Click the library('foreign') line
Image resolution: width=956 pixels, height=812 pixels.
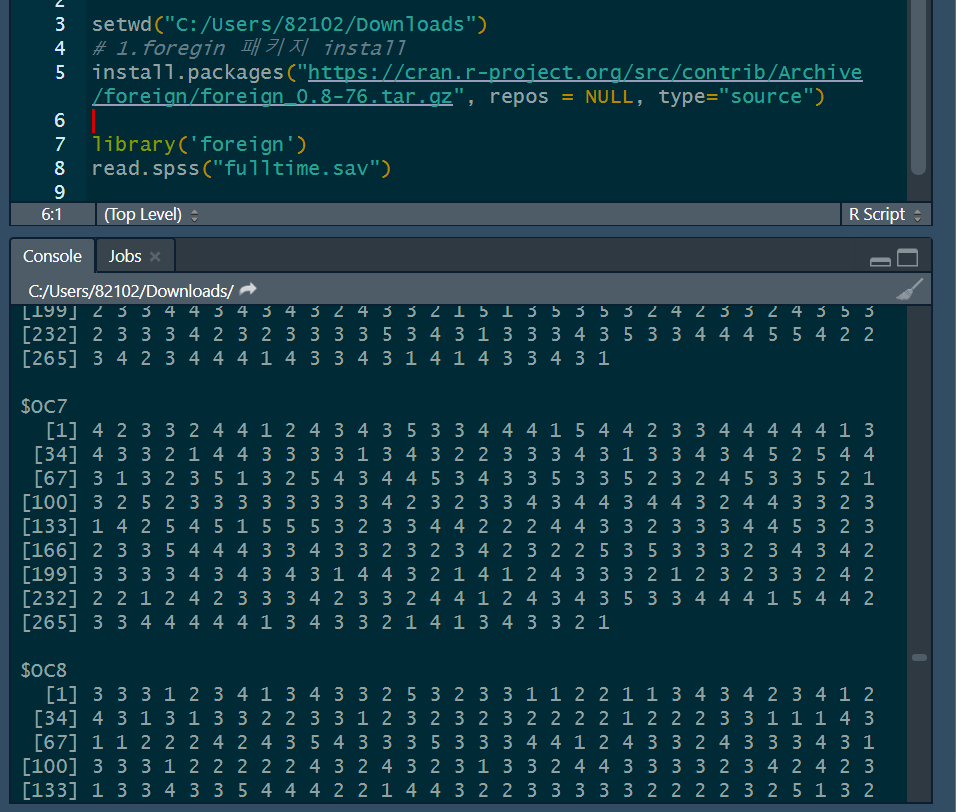199,144
